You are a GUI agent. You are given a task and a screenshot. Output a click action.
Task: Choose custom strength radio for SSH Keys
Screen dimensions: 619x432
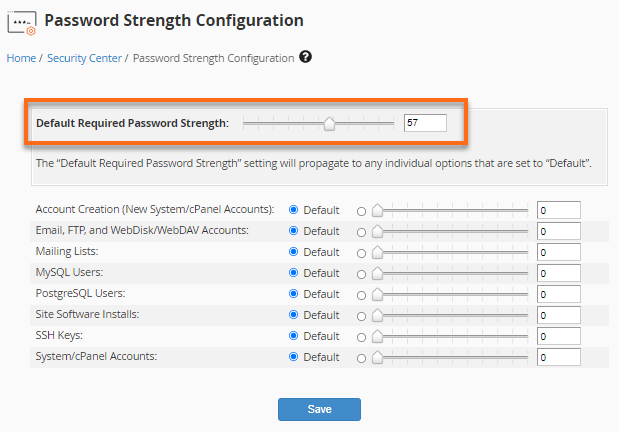coord(362,336)
